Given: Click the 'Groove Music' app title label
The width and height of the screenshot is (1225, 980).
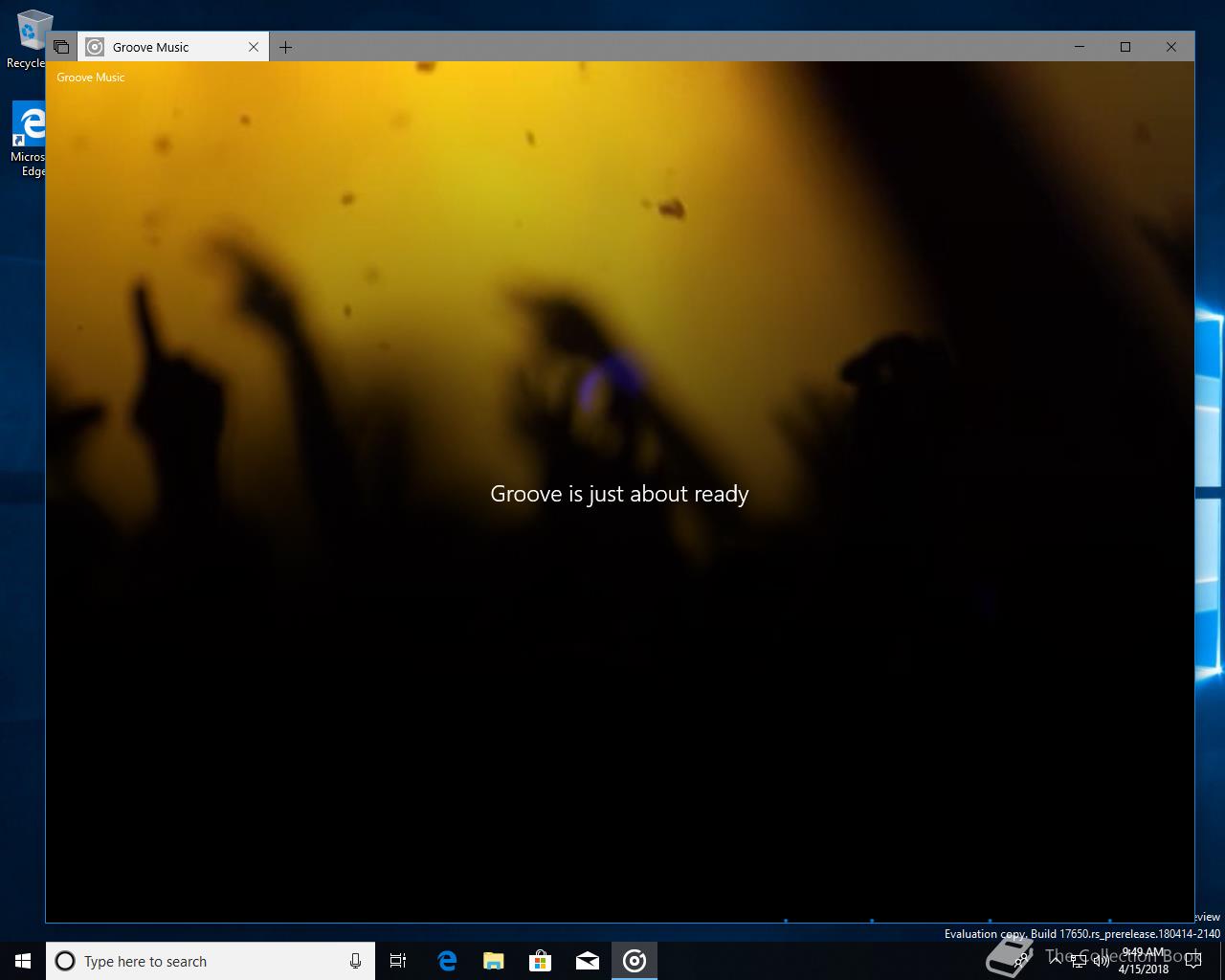Looking at the screenshot, I should (91, 78).
